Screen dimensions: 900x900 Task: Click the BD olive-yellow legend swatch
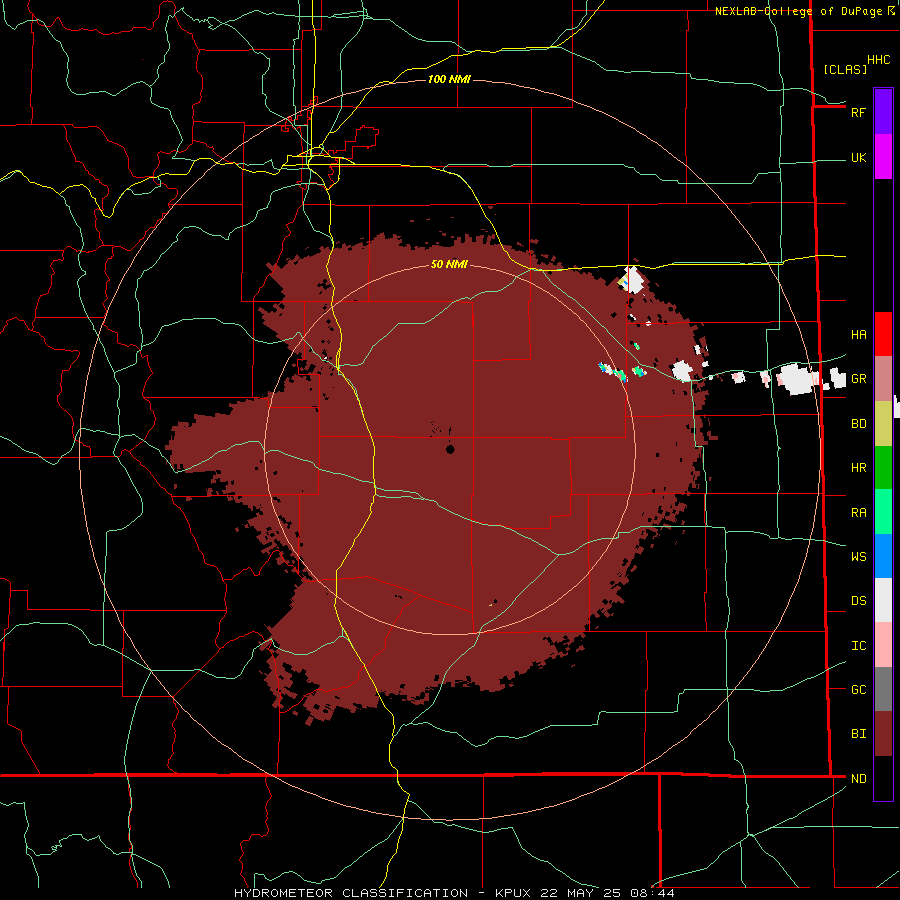click(x=883, y=424)
